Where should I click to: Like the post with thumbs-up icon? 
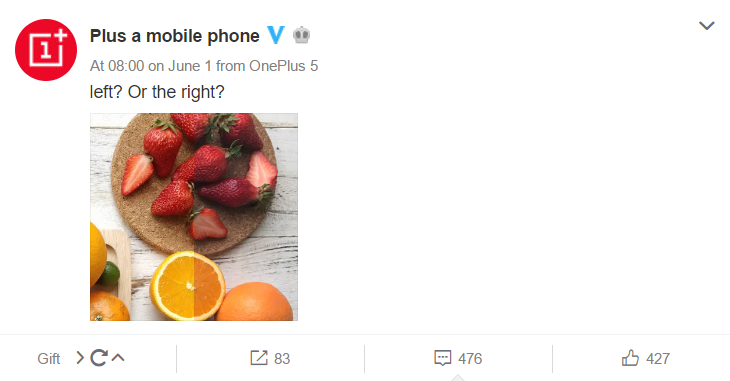coord(630,358)
